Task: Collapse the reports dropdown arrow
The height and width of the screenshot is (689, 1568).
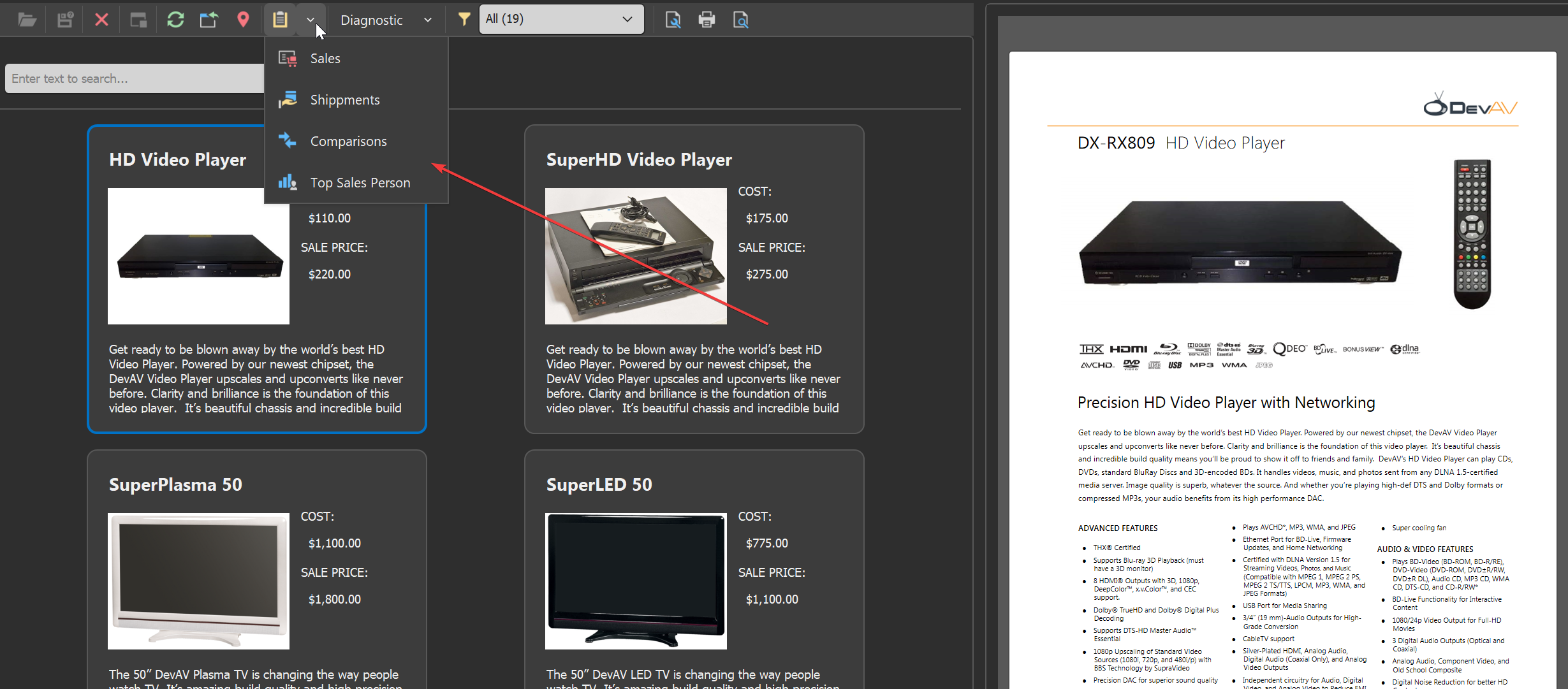Action: click(x=311, y=20)
